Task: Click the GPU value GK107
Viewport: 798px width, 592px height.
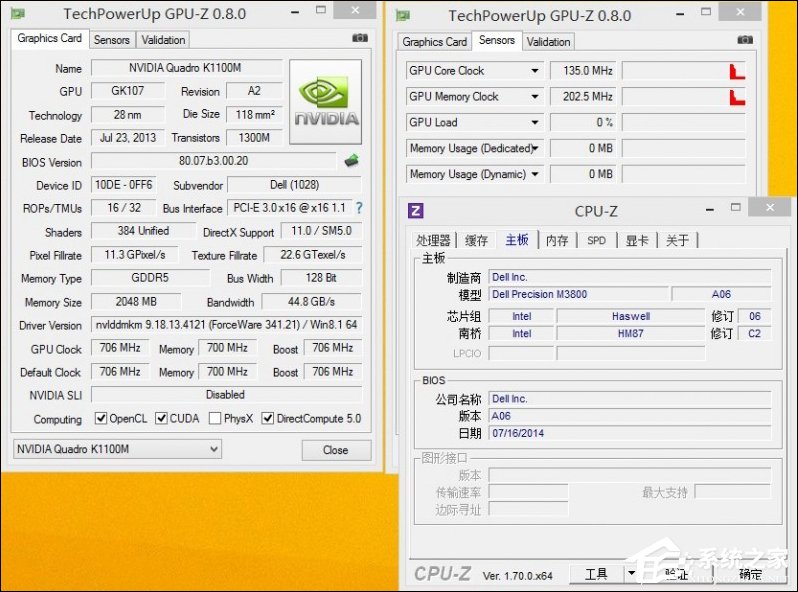Action: [x=128, y=91]
